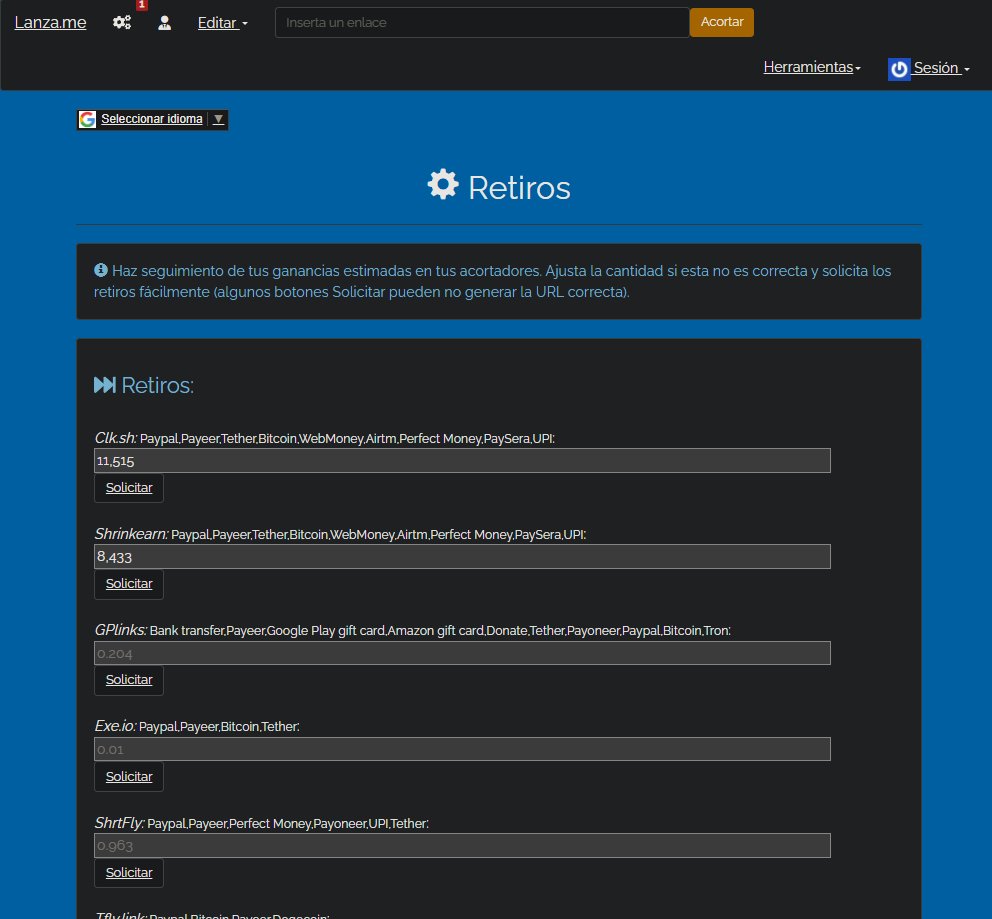Click Solicitar under ShrtFly
Image resolution: width=992 pixels, height=919 pixels.
[129, 873]
